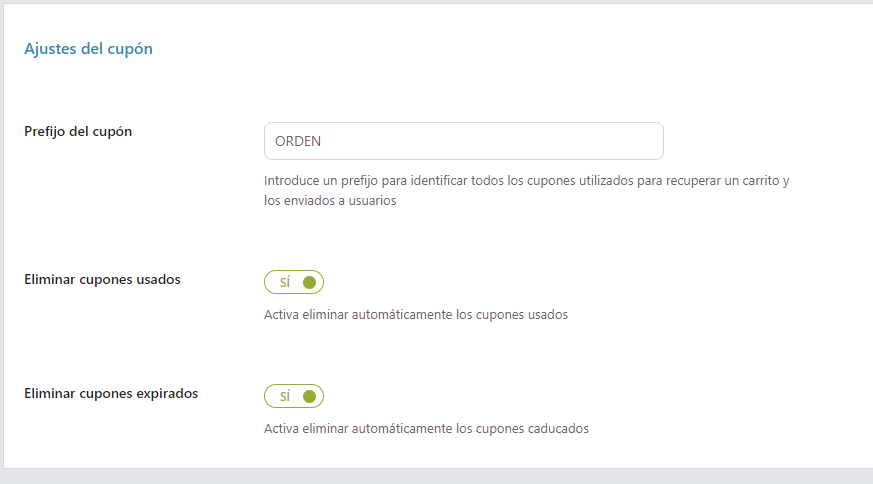Click the Eliminar cupones usados label
The height and width of the screenshot is (484, 873).
pos(102,280)
